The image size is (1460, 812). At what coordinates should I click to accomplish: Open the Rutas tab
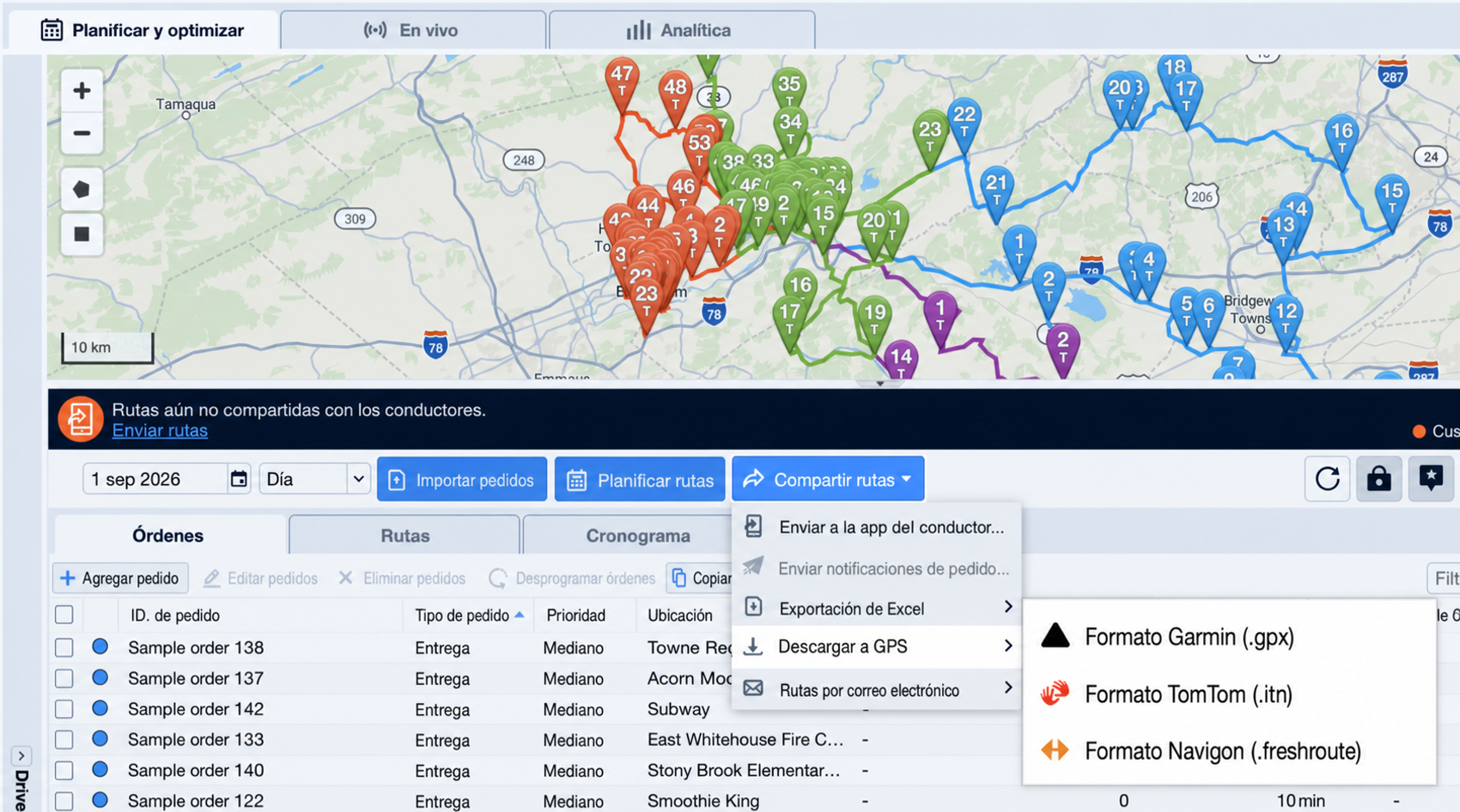(x=405, y=536)
